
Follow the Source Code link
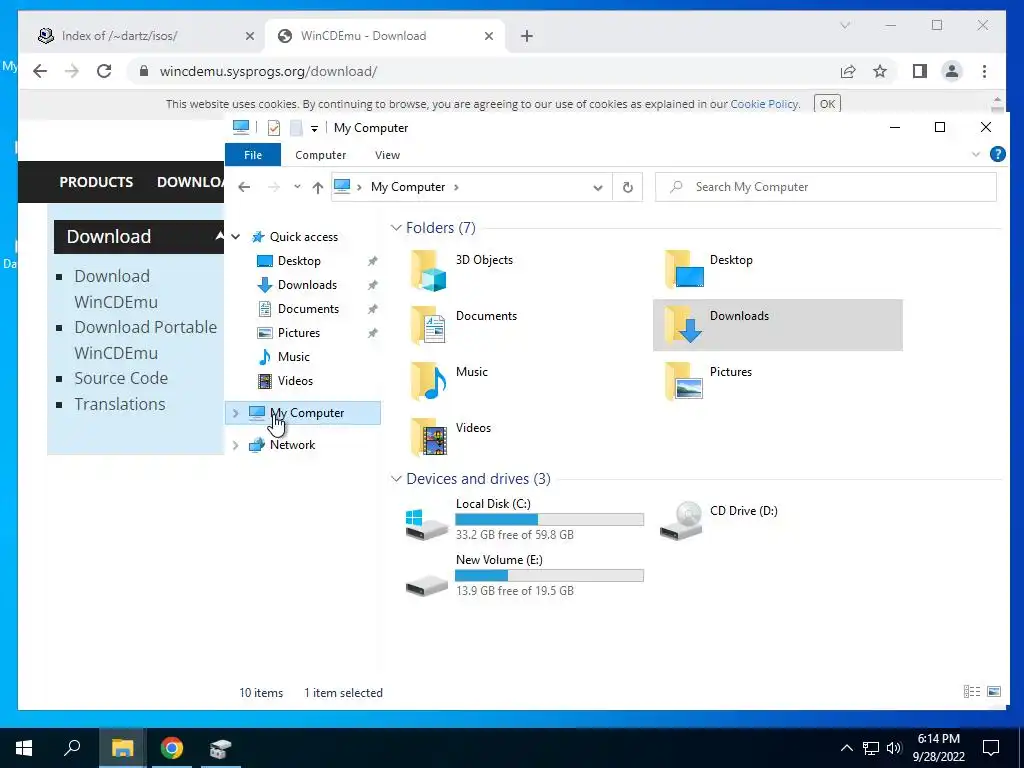pyautogui.click(x=121, y=378)
